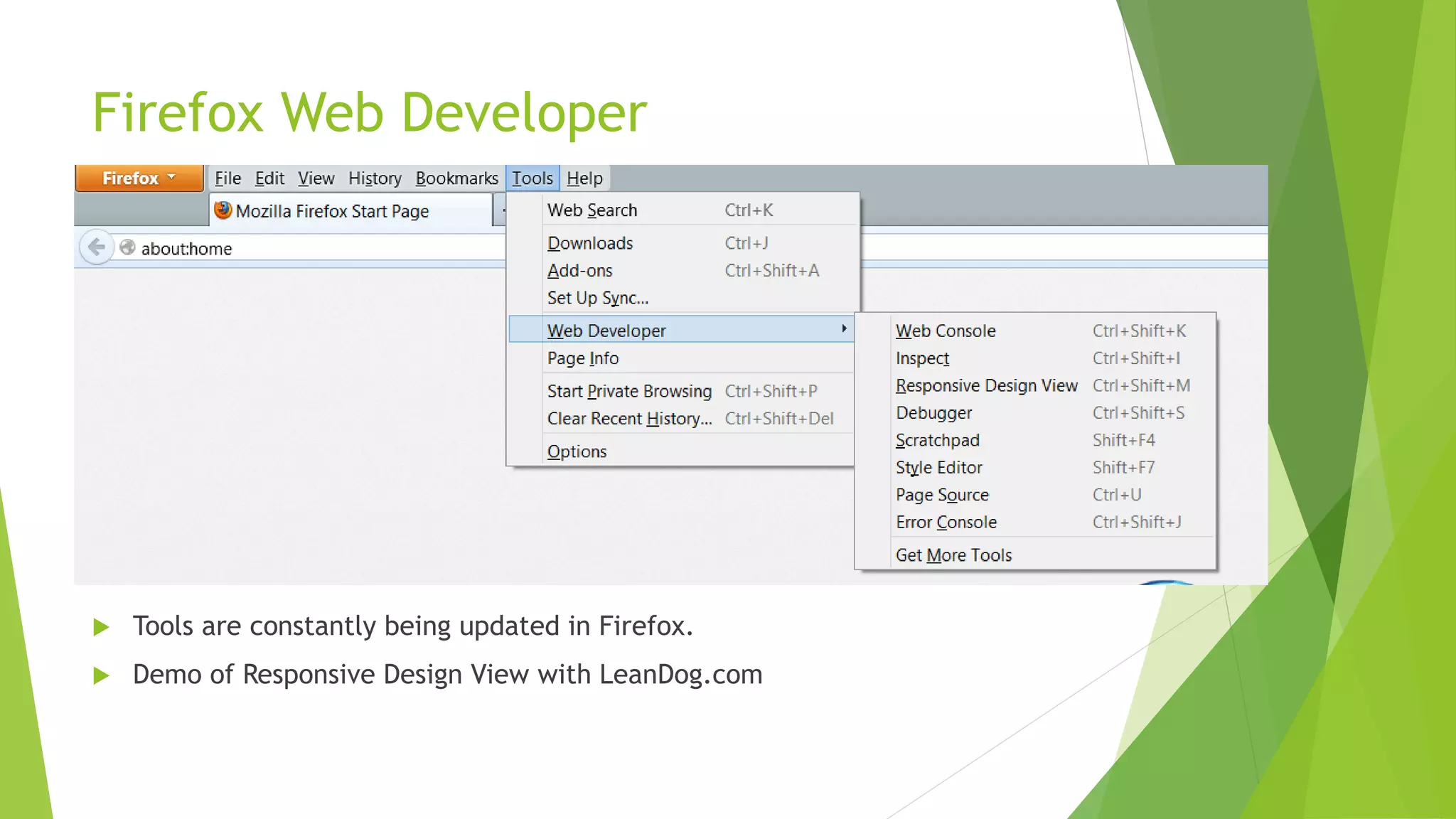
Task: Click the Firefox Web Developer slide title
Action: pyautogui.click(x=370, y=112)
